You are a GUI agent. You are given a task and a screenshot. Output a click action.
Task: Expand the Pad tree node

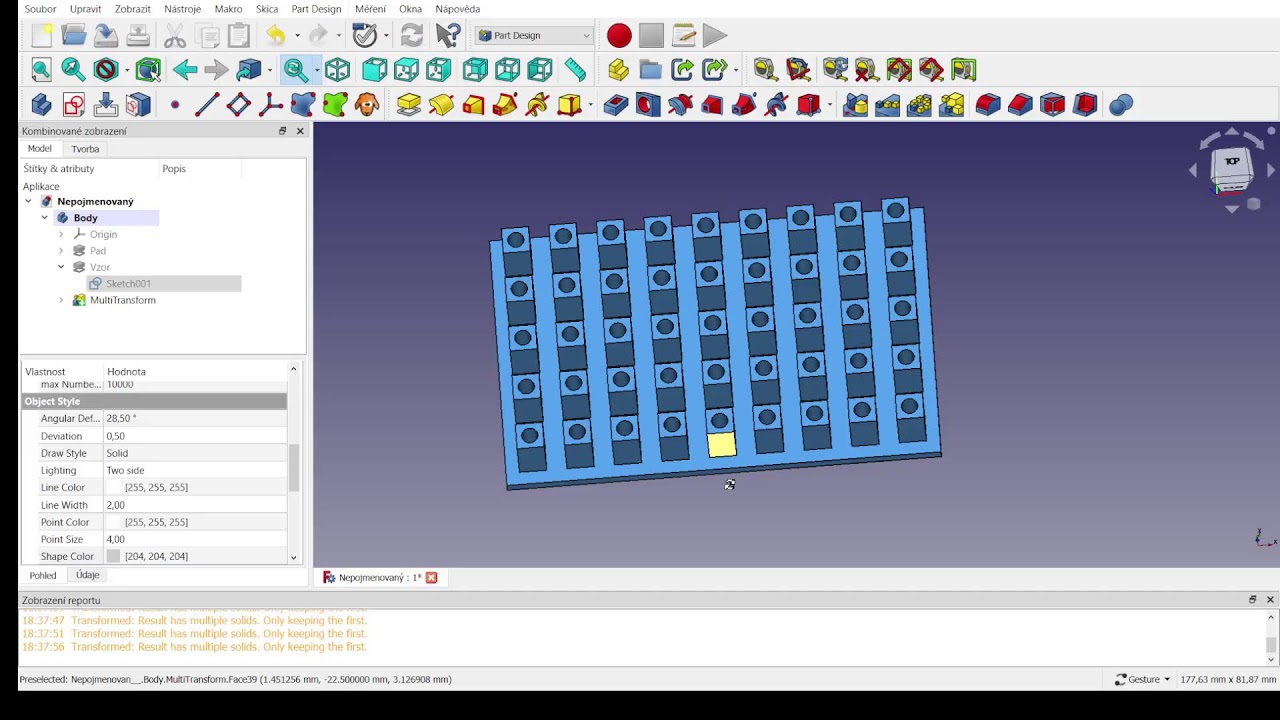[61, 251]
